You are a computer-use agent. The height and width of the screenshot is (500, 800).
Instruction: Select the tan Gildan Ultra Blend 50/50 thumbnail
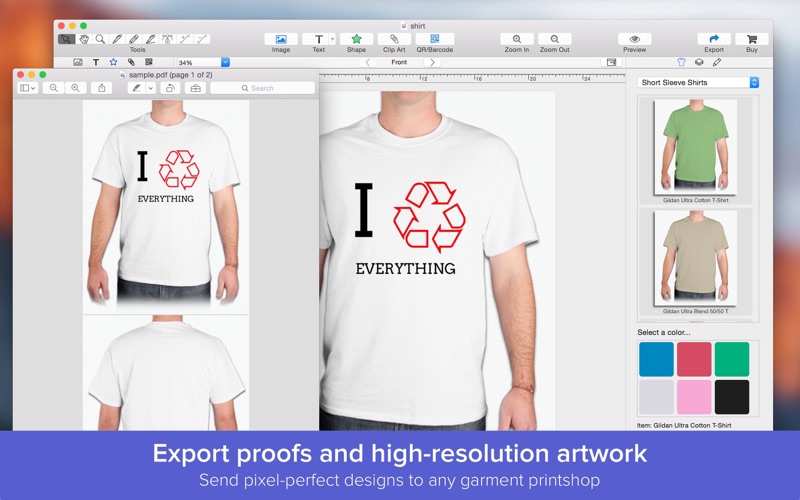pos(695,258)
